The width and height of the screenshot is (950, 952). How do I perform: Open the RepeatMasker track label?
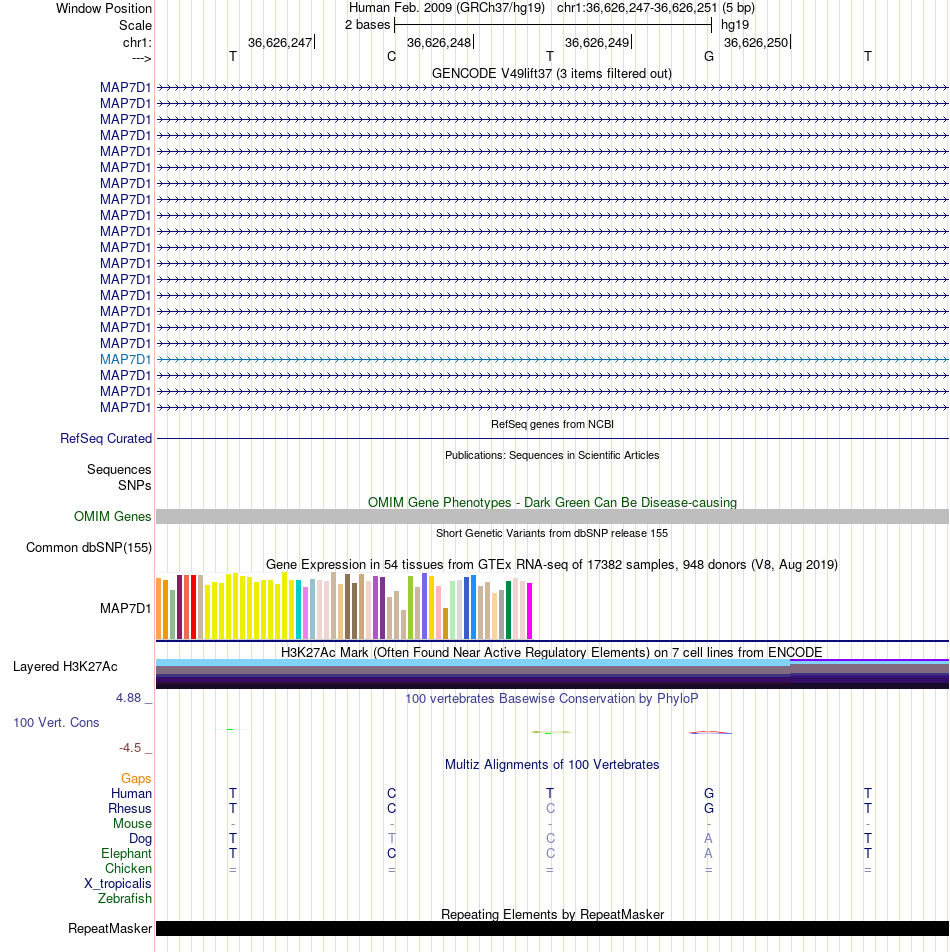[110, 928]
